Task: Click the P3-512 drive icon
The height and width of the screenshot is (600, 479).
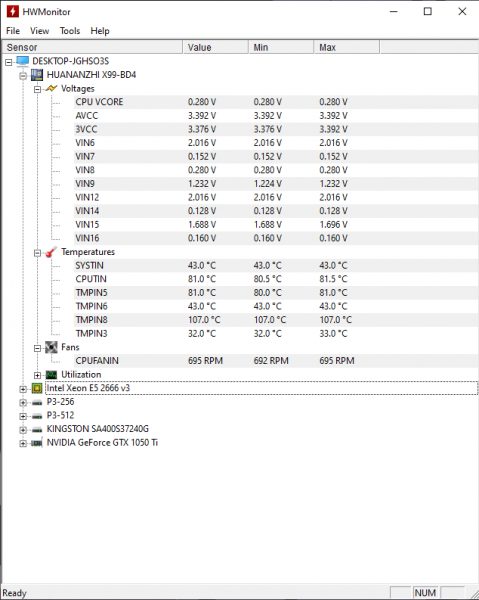Action: point(37,416)
